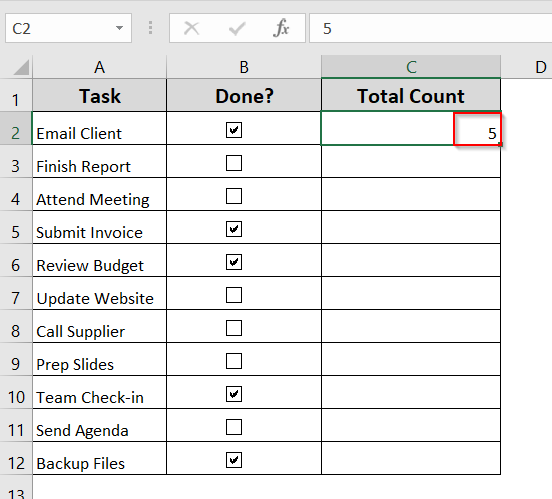The height and width of the screenshot is (499, 552).
Task: Select column A header
Action: click(x=100, y=67)
